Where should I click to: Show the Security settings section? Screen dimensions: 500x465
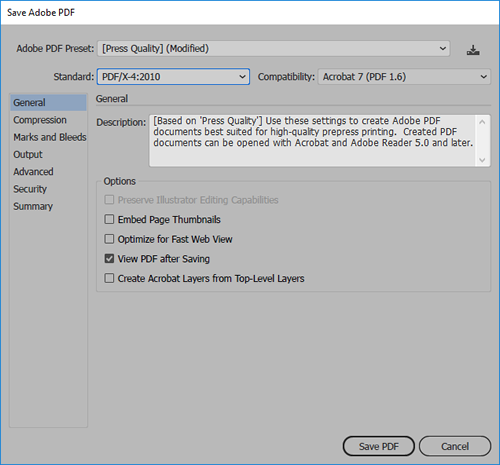30,189
